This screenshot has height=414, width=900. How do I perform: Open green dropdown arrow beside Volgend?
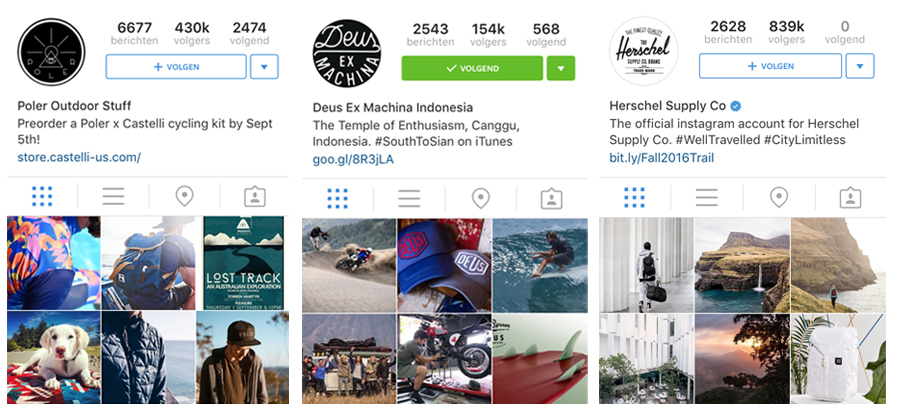(x=561, y=68)
